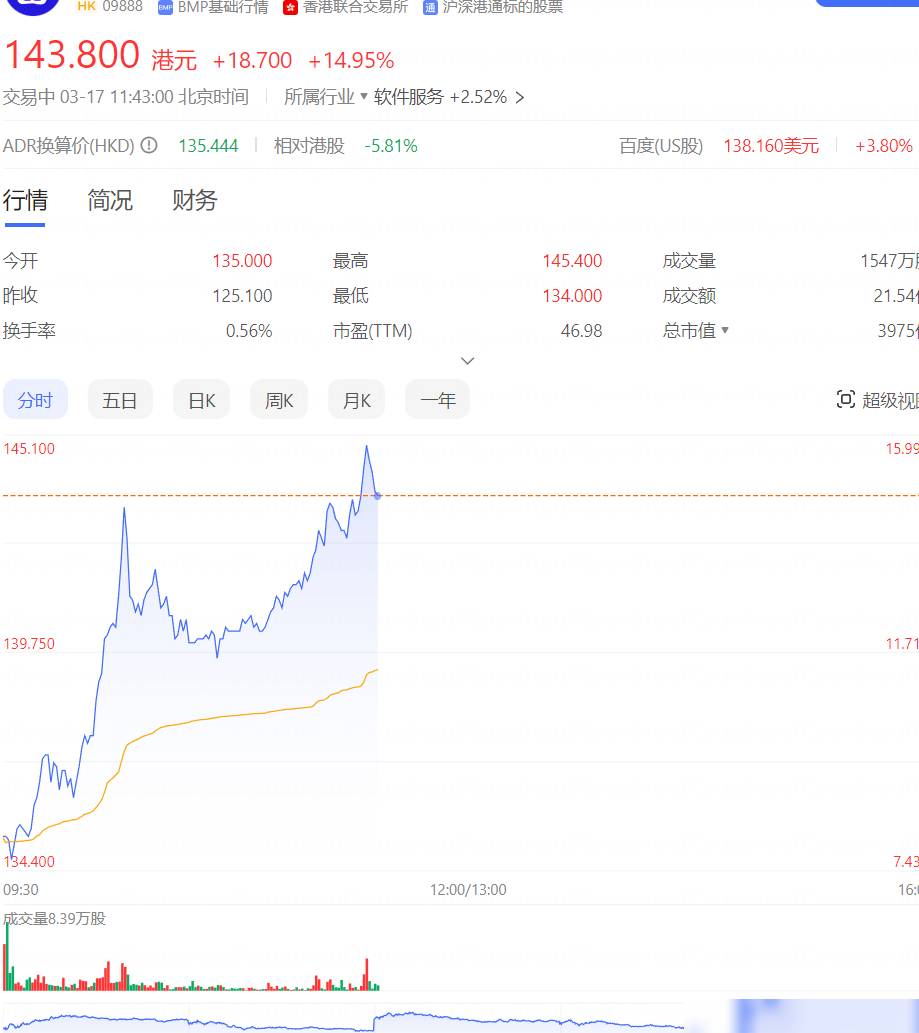This screenshot has height=1033, width=919.
Task: Click the US price 138.160美元
Action: point(771,146)
